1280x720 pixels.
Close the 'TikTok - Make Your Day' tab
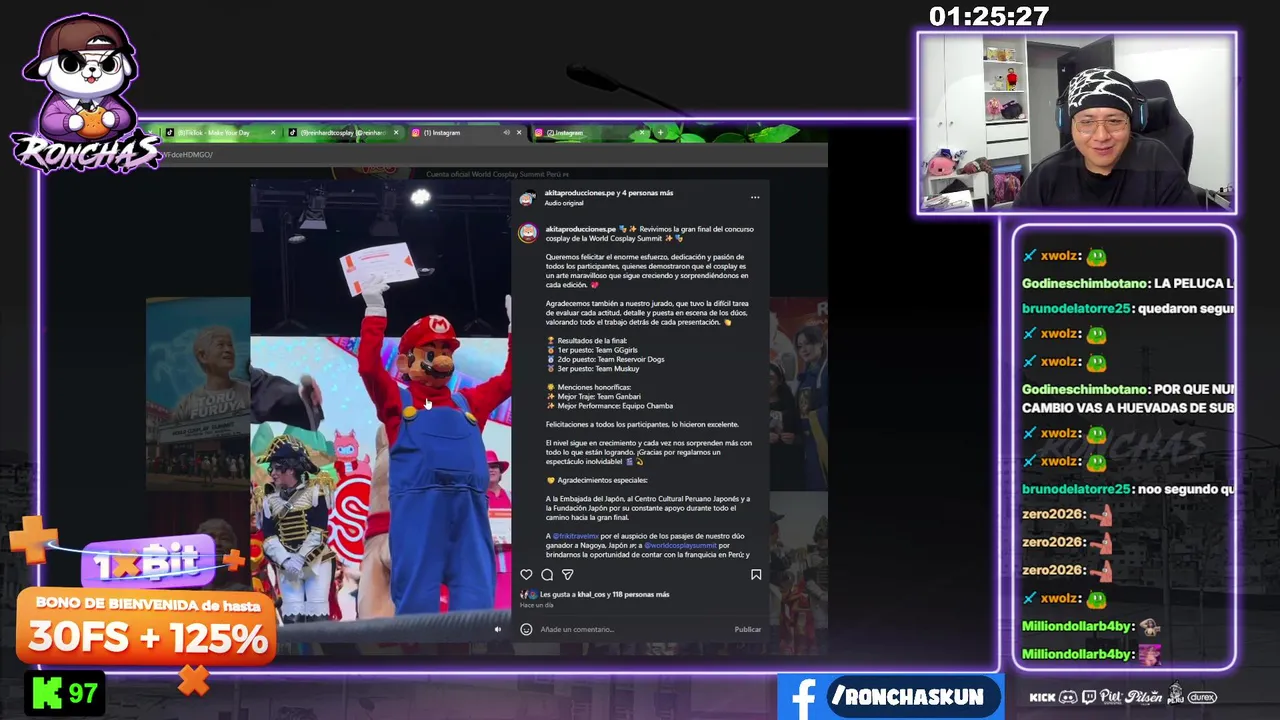(x=273, y=132)
